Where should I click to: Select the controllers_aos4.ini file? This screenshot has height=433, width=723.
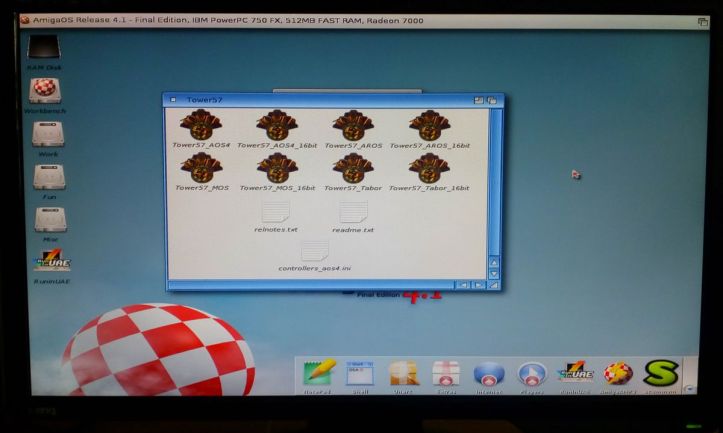click(314, 252)
